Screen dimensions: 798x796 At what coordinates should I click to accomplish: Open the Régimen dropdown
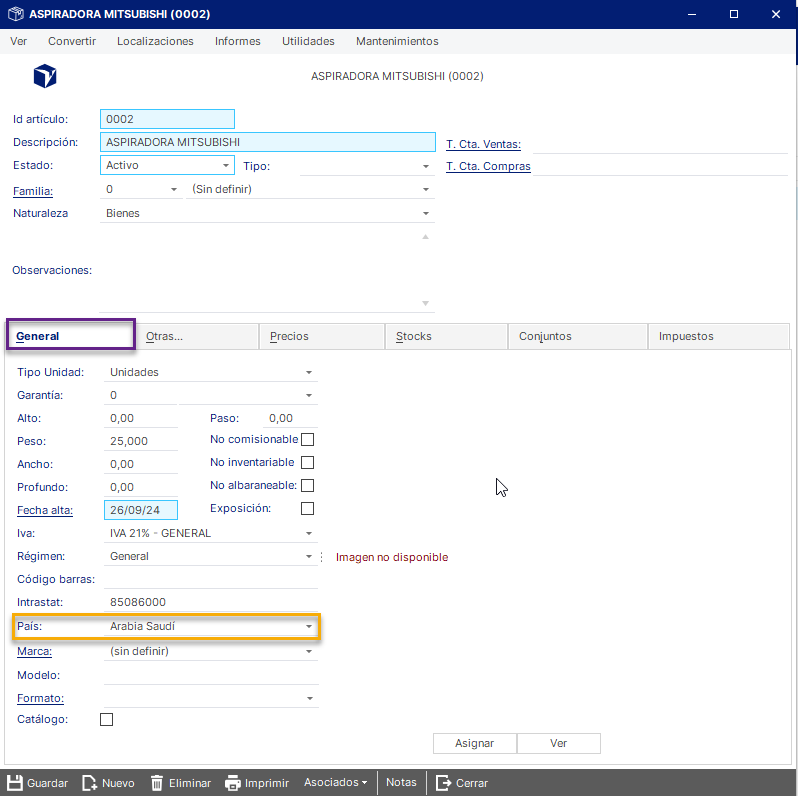click(309, 556)
